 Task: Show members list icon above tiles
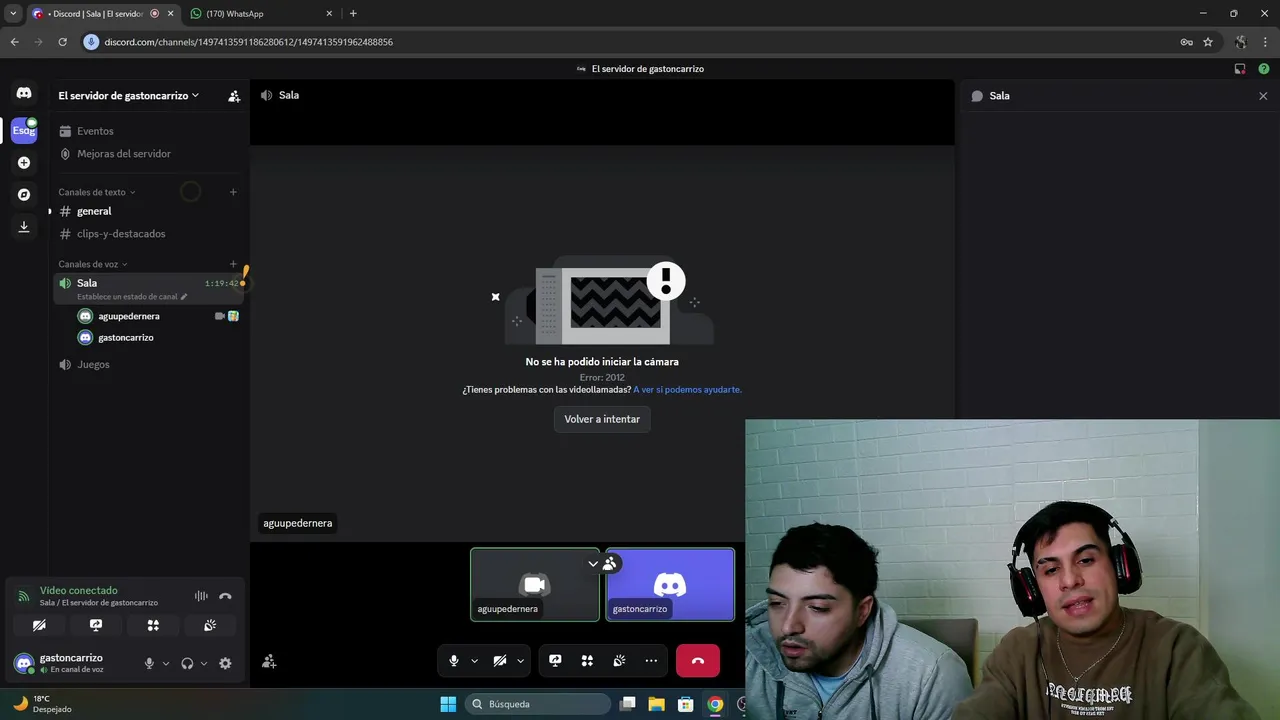coord(609,563)
